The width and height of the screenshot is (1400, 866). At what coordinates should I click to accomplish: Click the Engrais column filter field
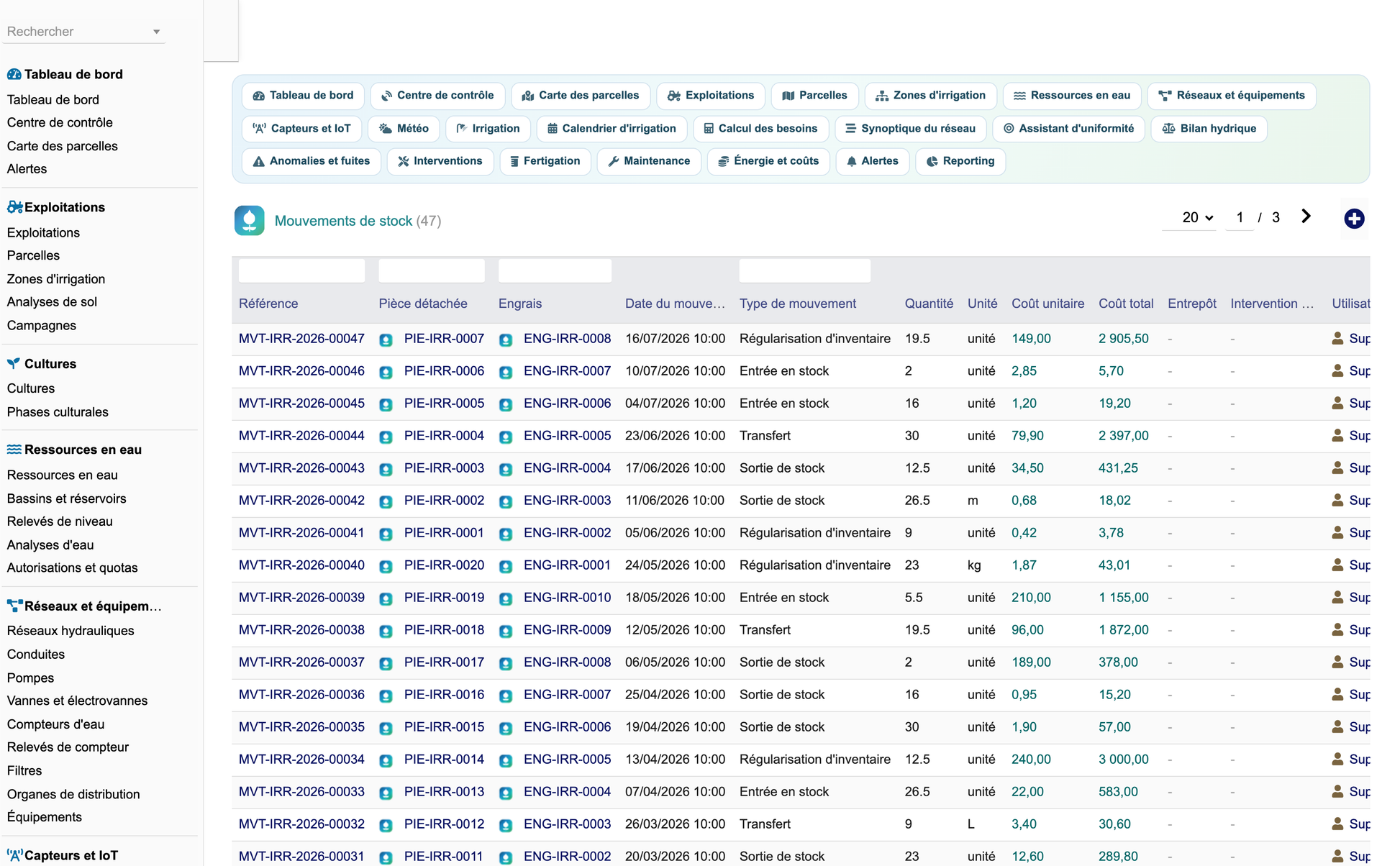point(555,270)
